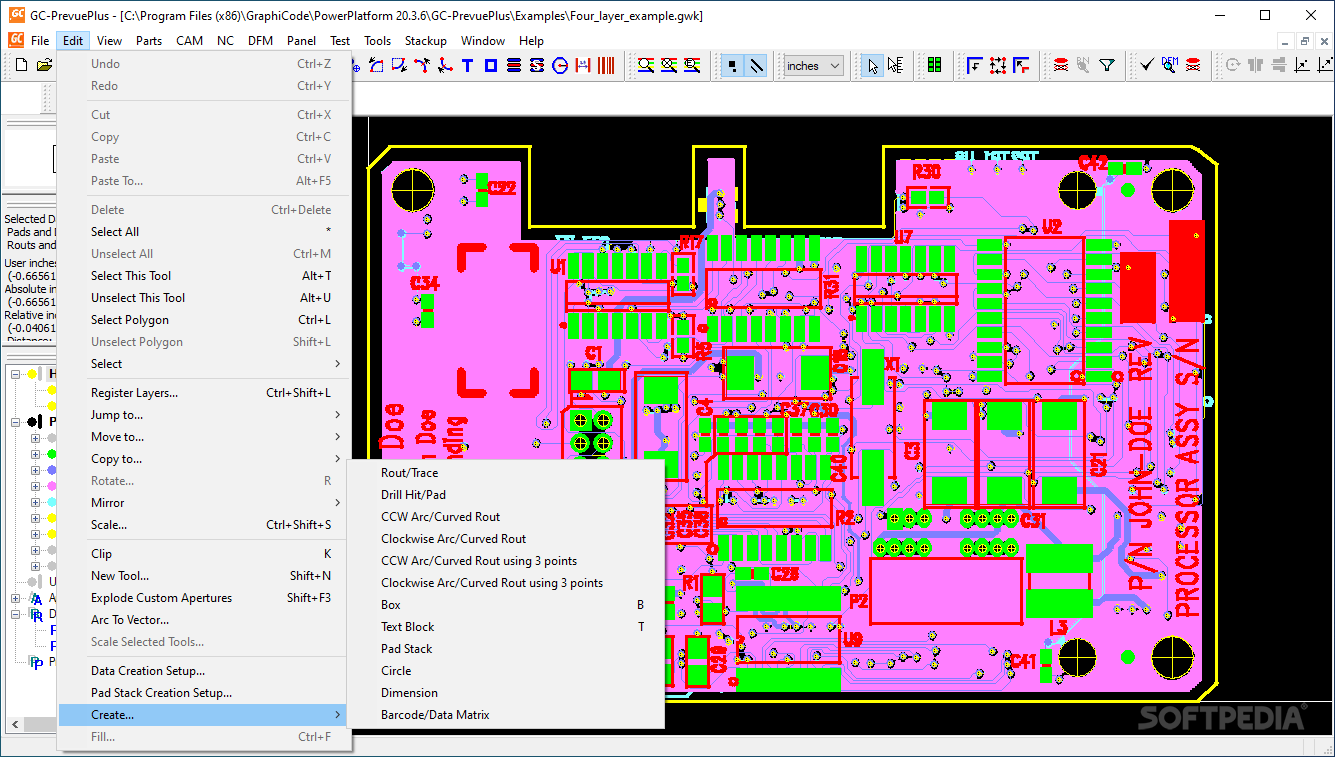Collapse the black P tree node
The image size is (1335, 757).
[15, 422]
